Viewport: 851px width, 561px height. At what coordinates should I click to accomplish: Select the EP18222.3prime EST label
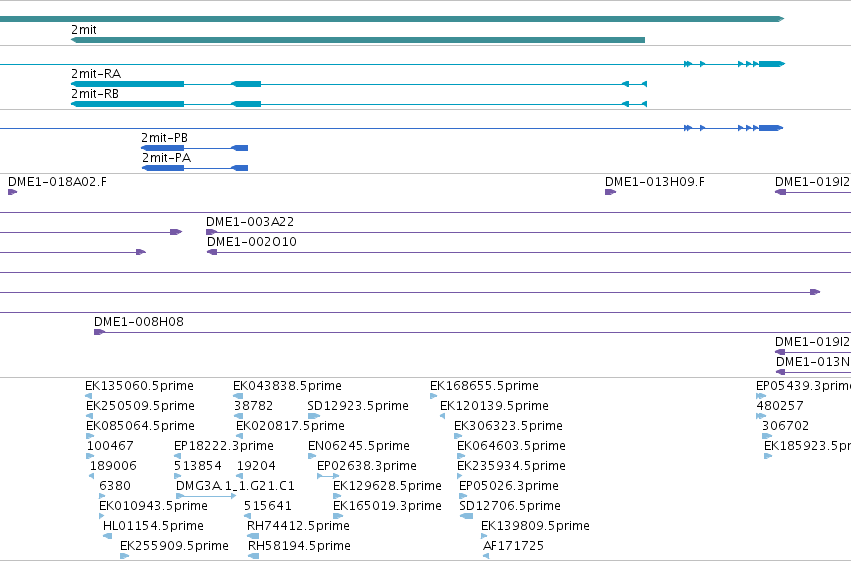(x=224, y=446)
